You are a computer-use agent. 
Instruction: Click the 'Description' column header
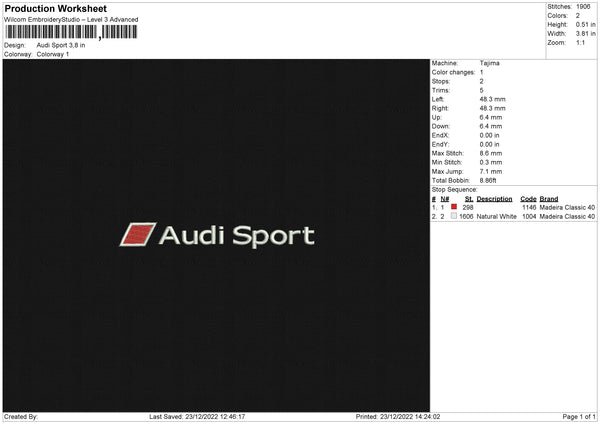(494, 199)
